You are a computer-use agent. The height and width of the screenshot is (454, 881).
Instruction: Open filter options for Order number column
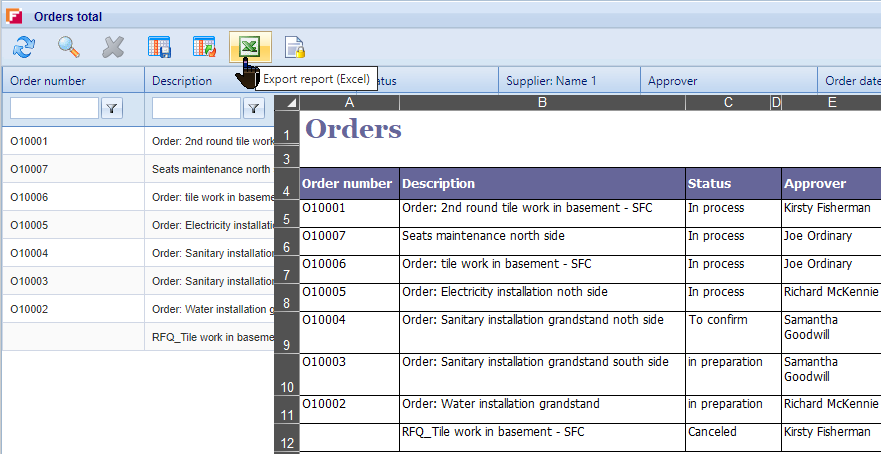[x=112, y=108]
